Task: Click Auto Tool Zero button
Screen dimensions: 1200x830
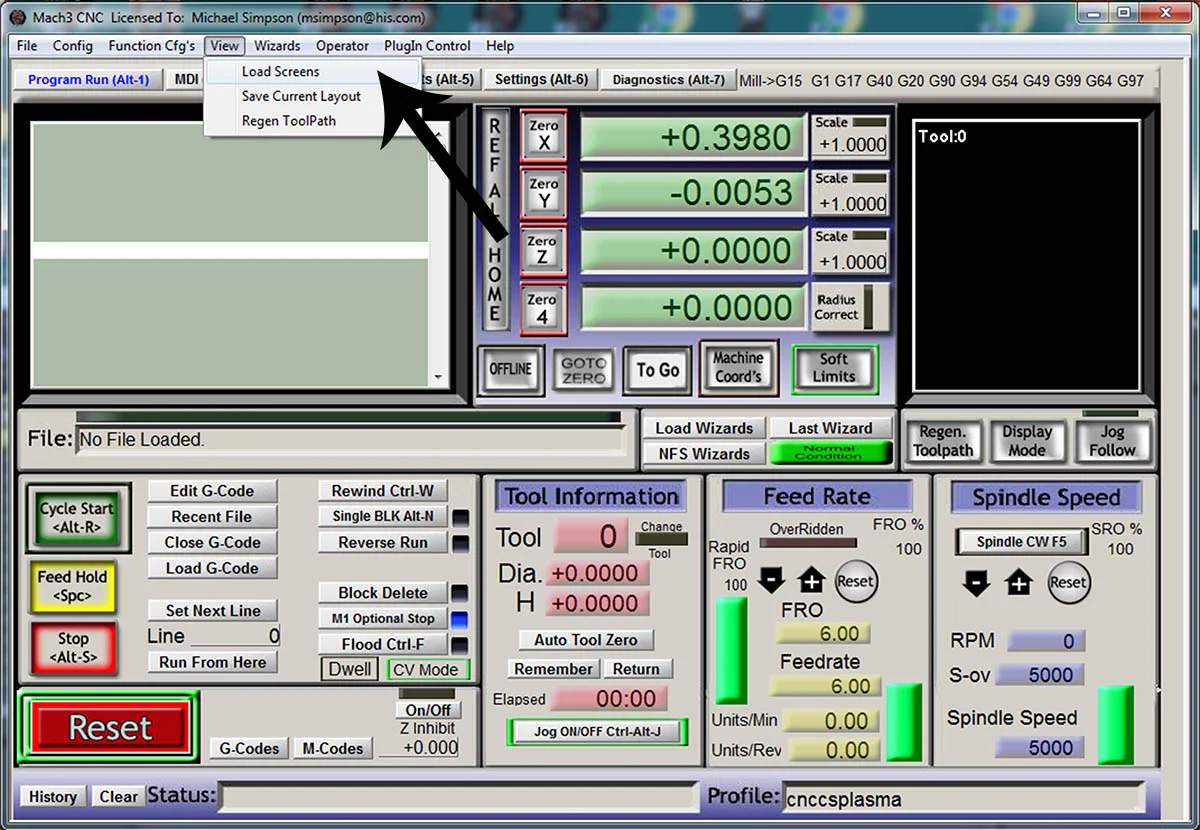Action: [x=586, y=640]
